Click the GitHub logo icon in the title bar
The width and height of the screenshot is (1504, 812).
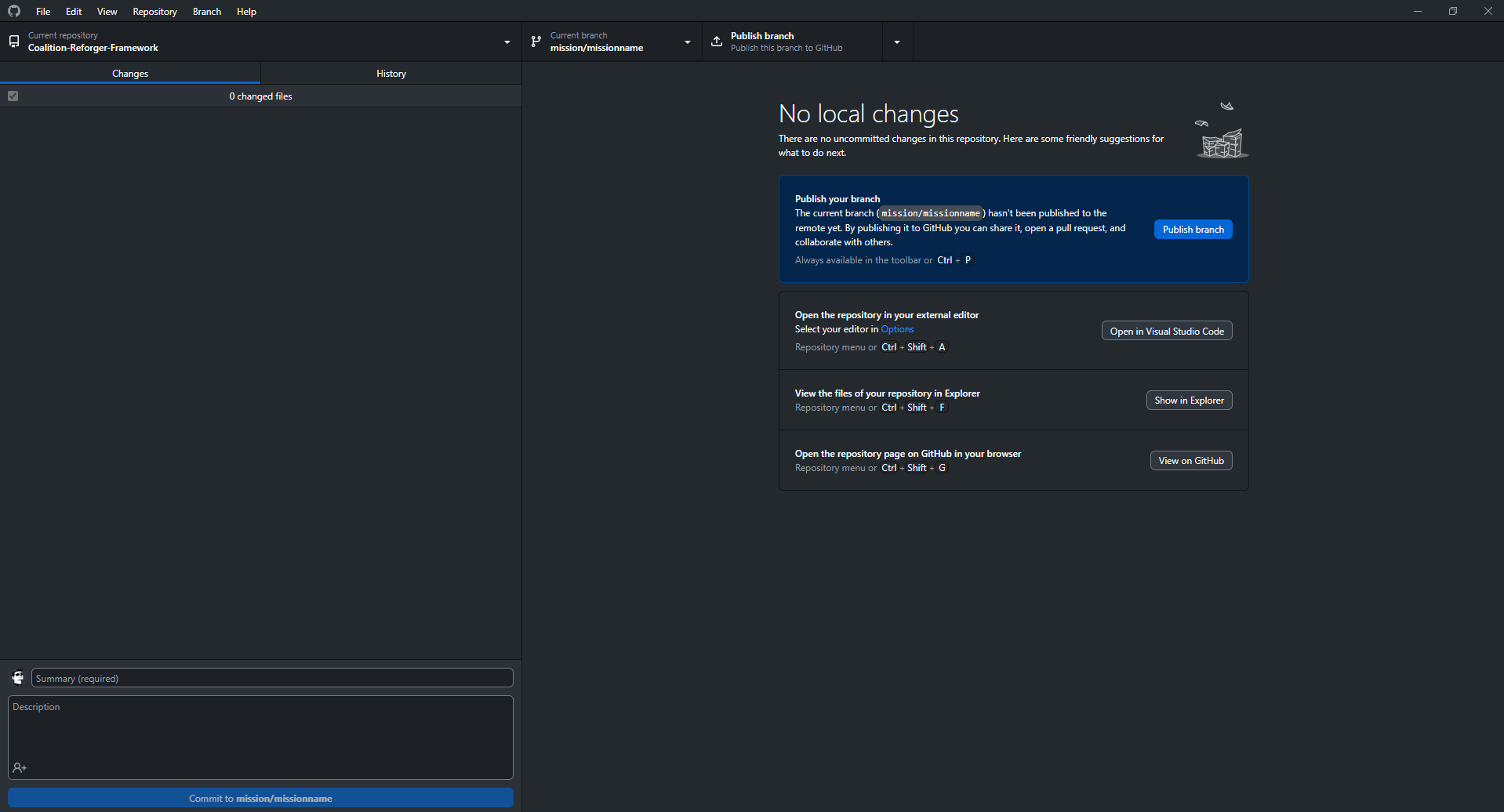(14, 11)
